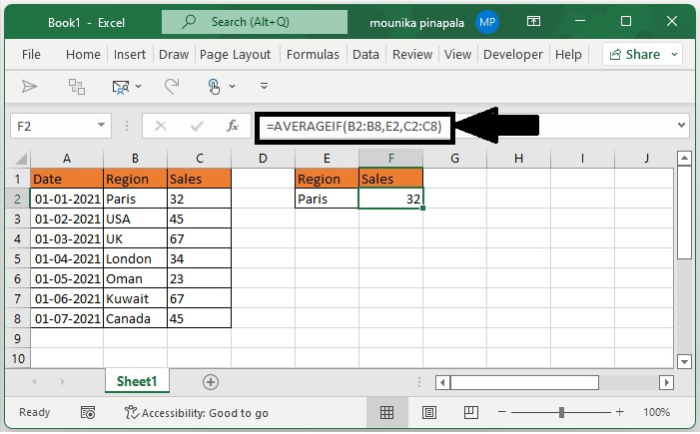Click the Ready status indicator
The width and height of the screenshot is (700, 434).
point(34,412)
